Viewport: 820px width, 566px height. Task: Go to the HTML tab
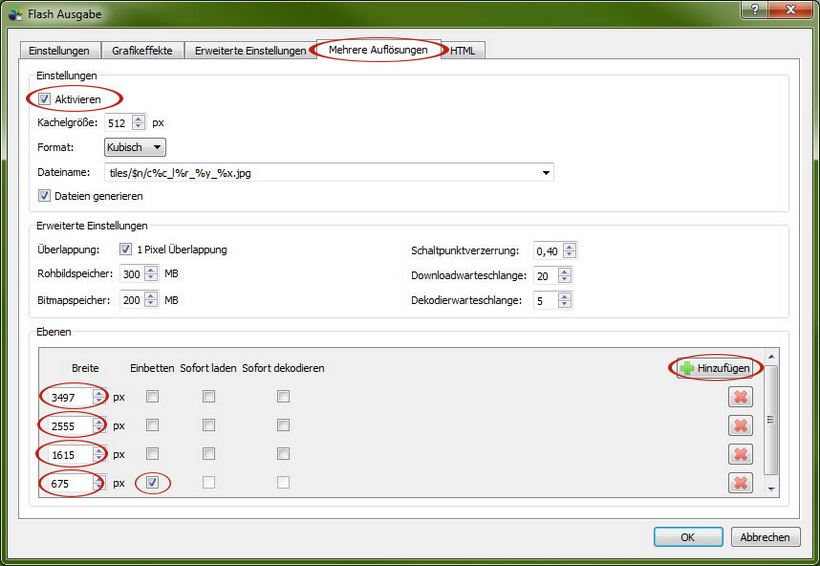(463, 51)
